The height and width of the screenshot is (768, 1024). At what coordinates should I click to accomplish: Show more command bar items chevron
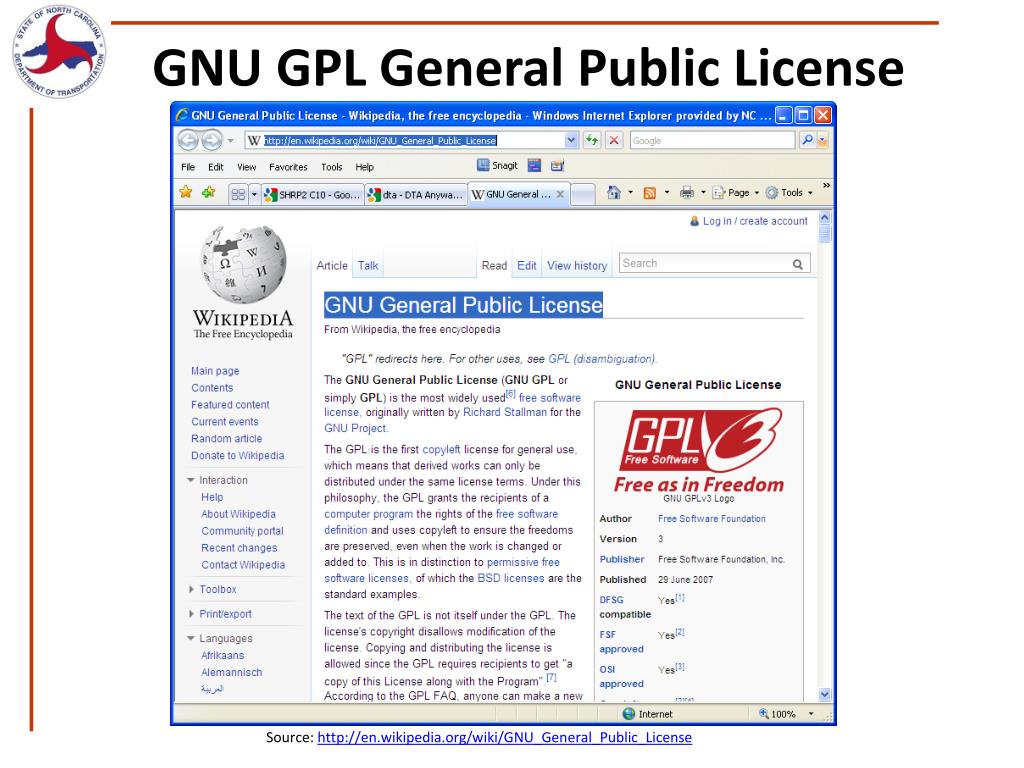[826, 186]
